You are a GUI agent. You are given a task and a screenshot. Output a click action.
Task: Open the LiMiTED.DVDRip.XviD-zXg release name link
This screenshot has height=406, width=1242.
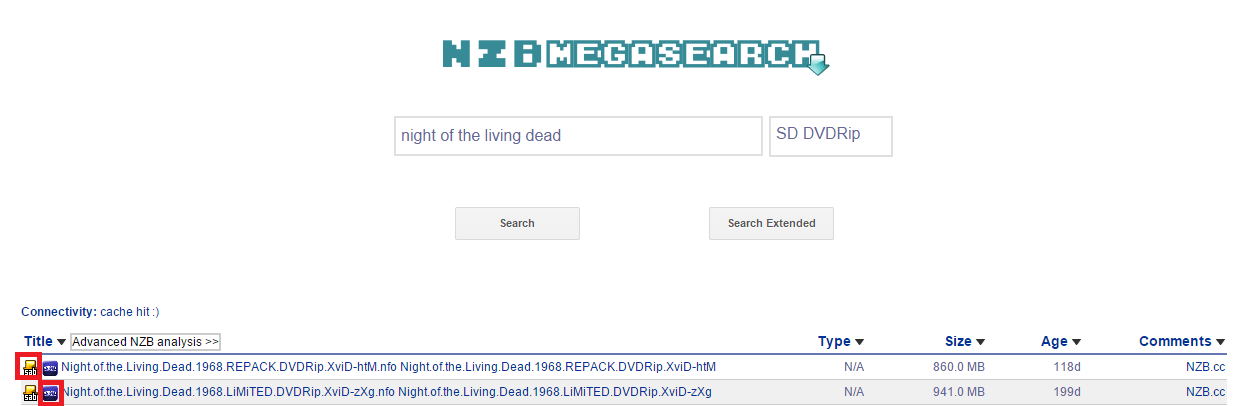554,392
